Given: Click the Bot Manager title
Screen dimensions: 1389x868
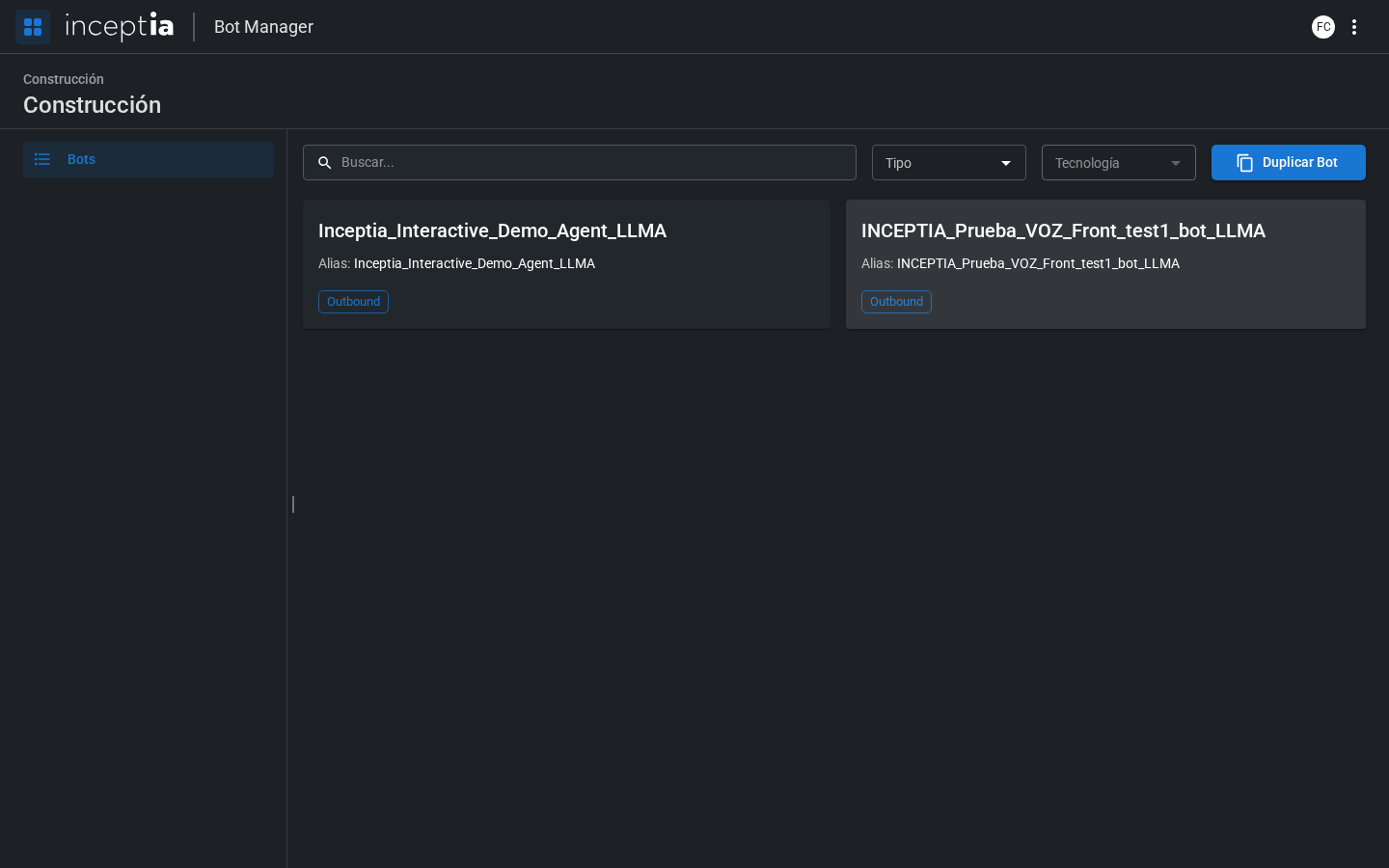Looking at the screenshot, I should 263,27.
